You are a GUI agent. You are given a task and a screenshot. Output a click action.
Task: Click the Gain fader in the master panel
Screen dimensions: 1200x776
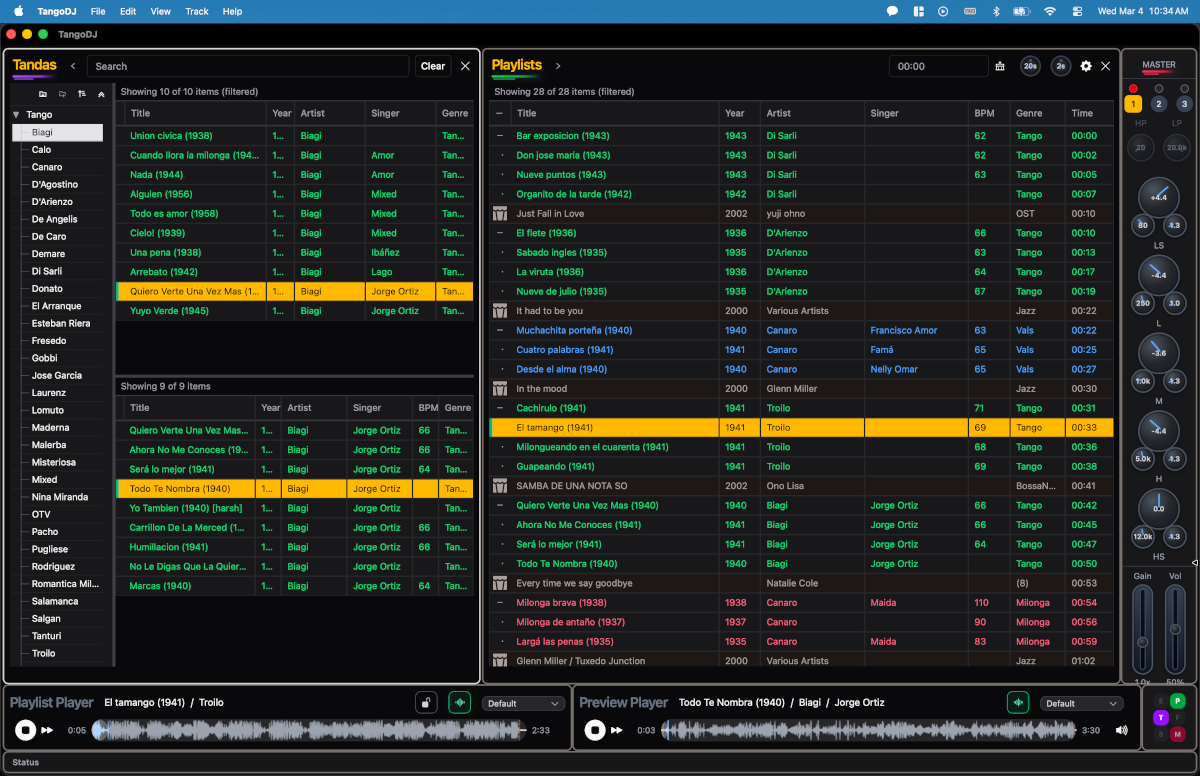tap(1142, 629)
